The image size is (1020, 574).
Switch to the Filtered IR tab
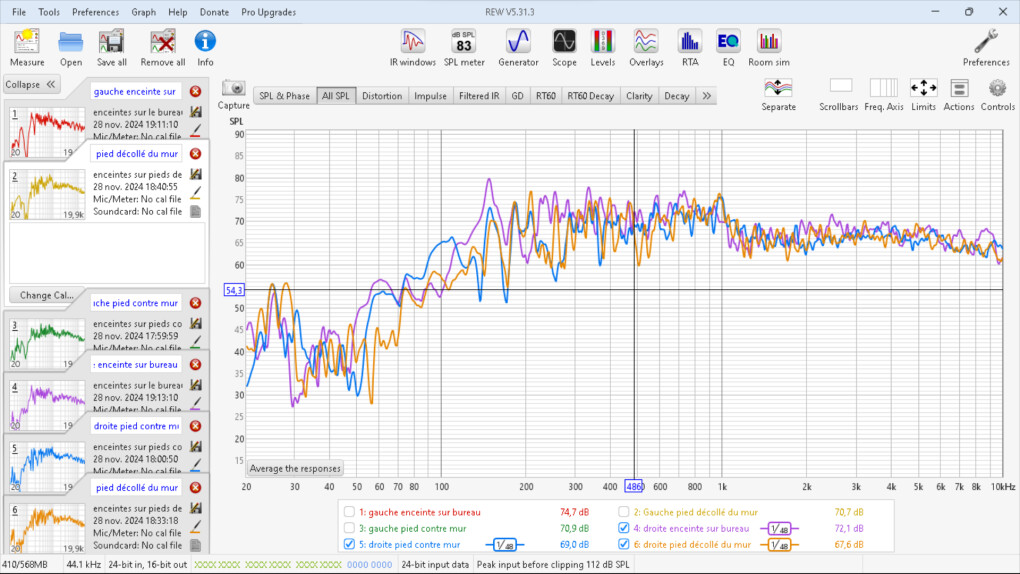(479, 96)
